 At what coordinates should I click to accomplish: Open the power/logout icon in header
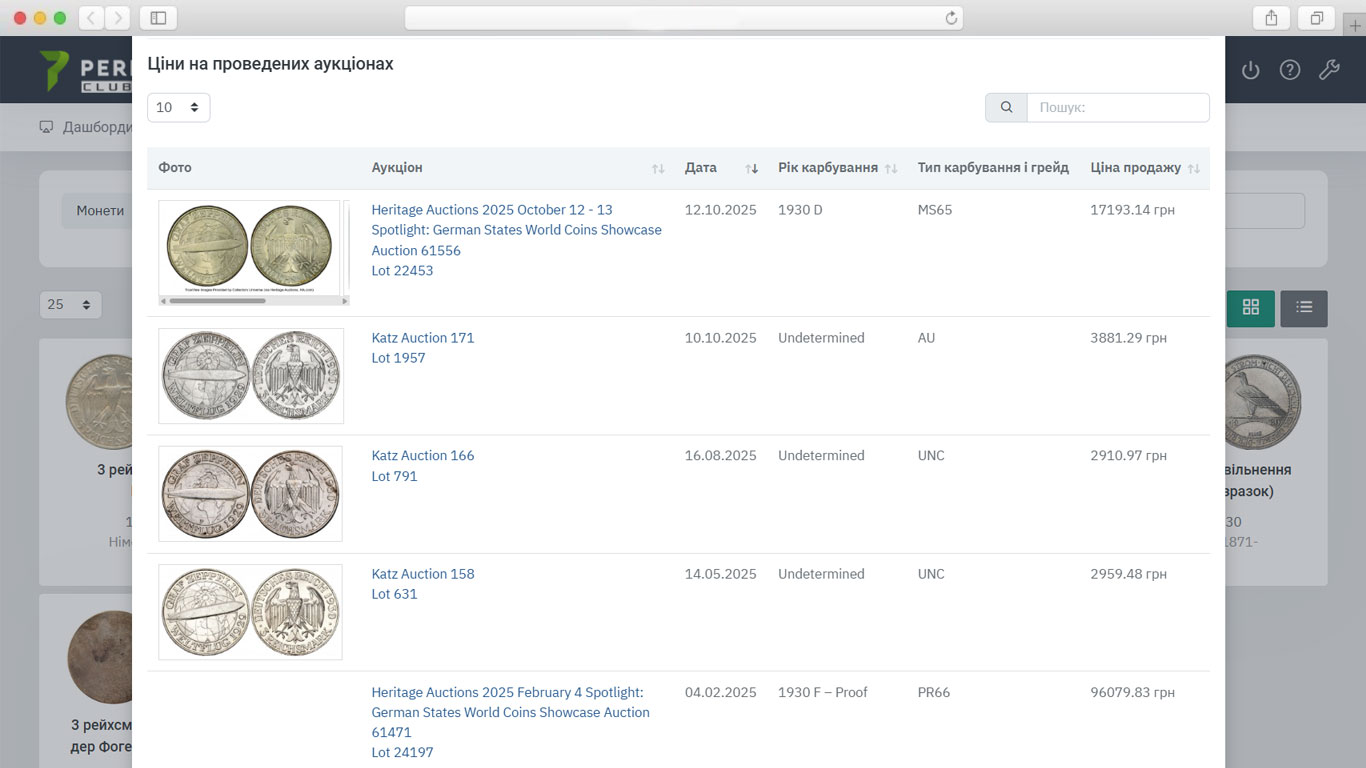pyautogui.click(x=1250, y=70)
